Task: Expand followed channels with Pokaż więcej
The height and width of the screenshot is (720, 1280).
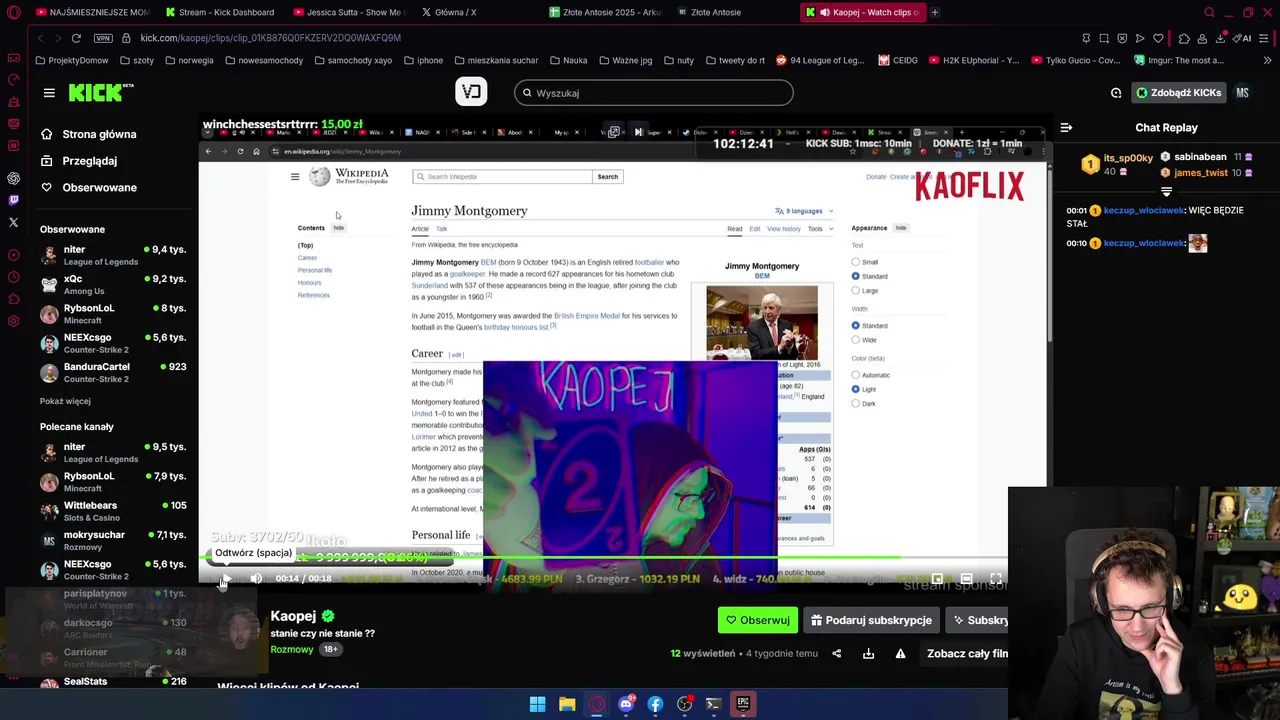Action: [65, 401]
